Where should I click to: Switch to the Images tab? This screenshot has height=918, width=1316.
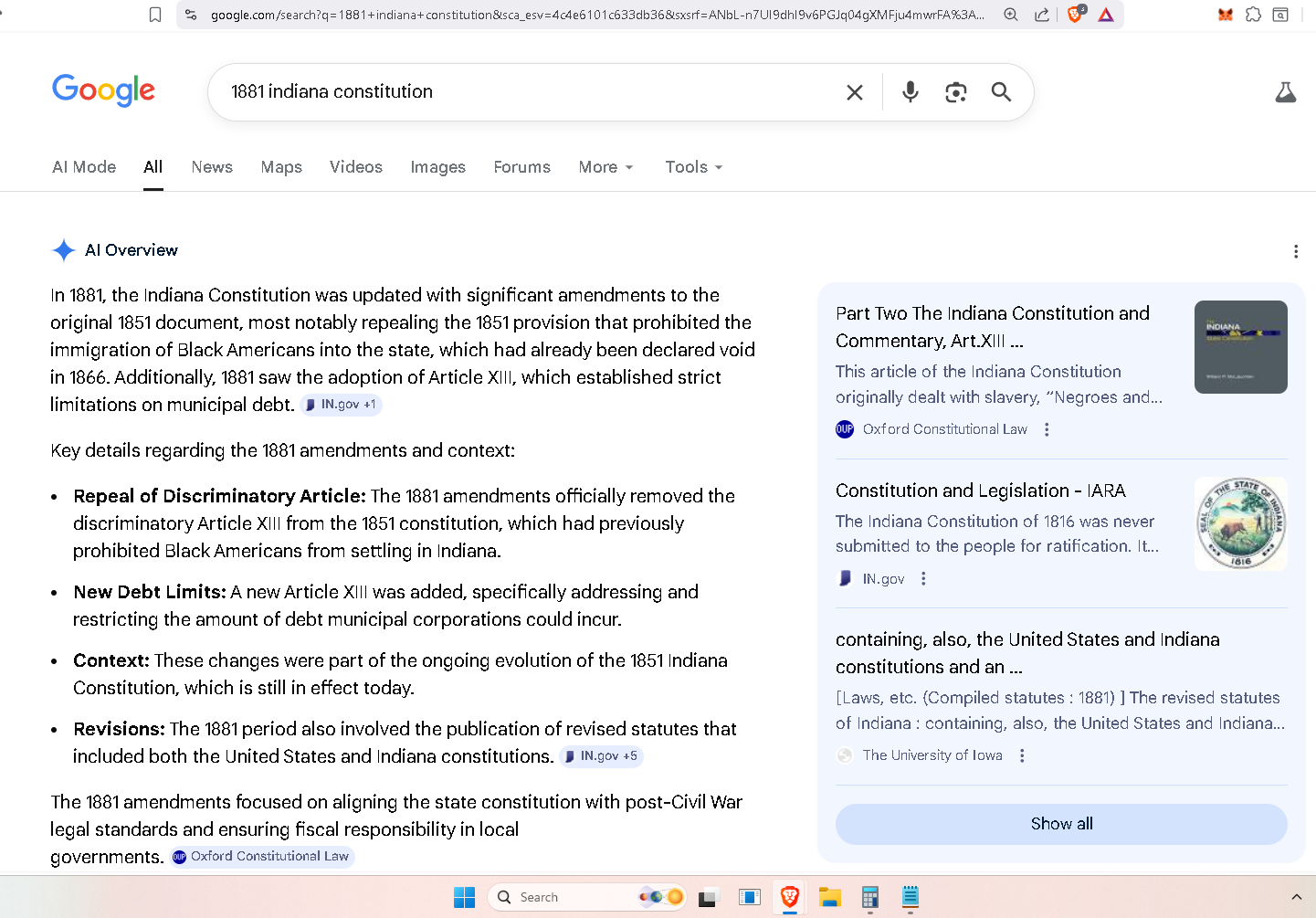pyautogui.click(x=437, y=167)
